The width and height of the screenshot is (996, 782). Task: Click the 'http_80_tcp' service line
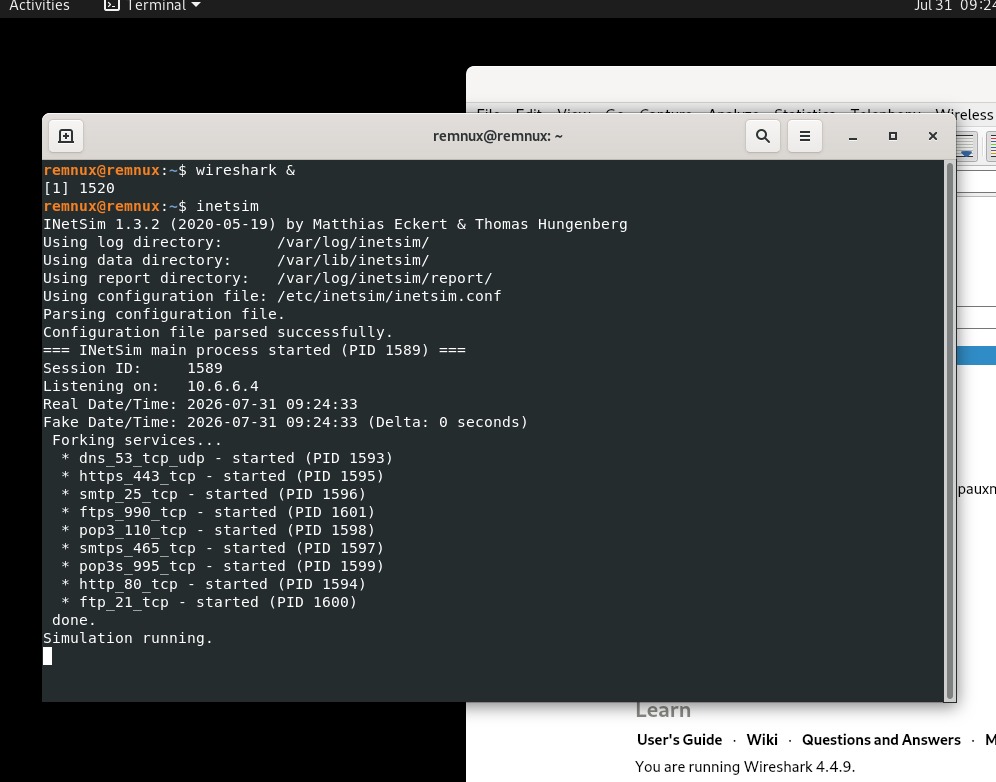213,584
